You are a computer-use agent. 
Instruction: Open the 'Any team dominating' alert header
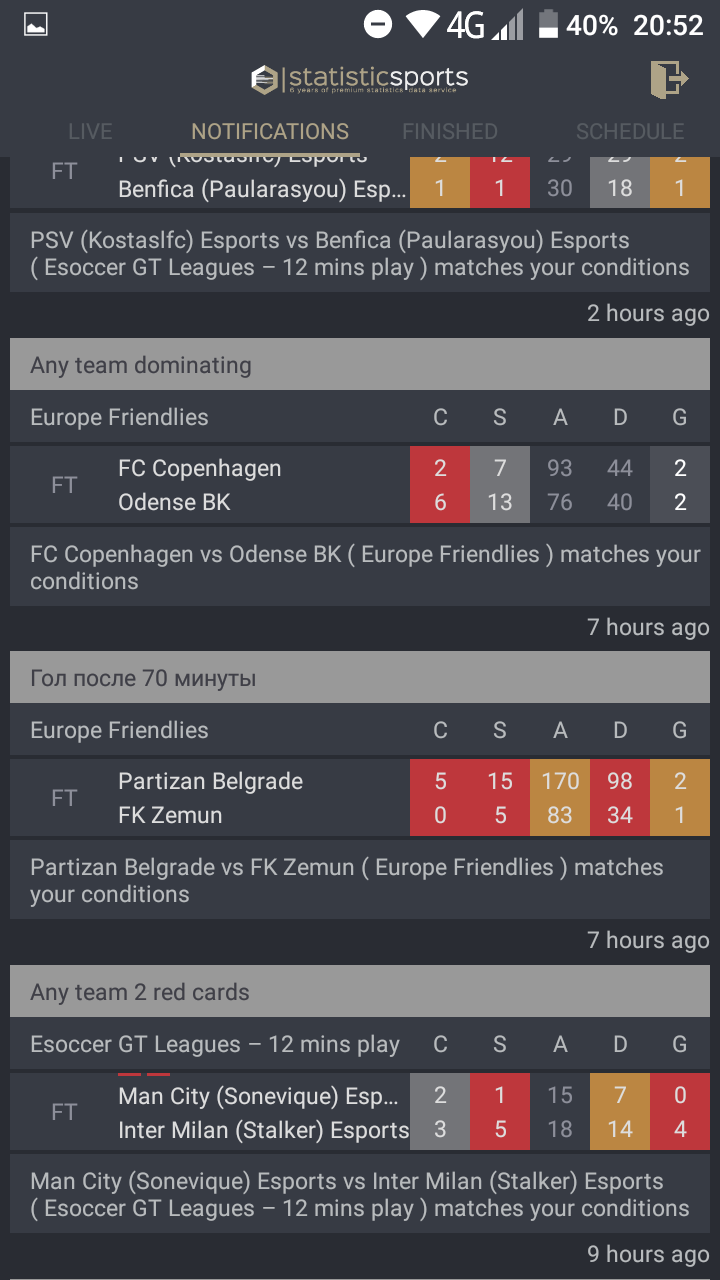coord(360,365)
